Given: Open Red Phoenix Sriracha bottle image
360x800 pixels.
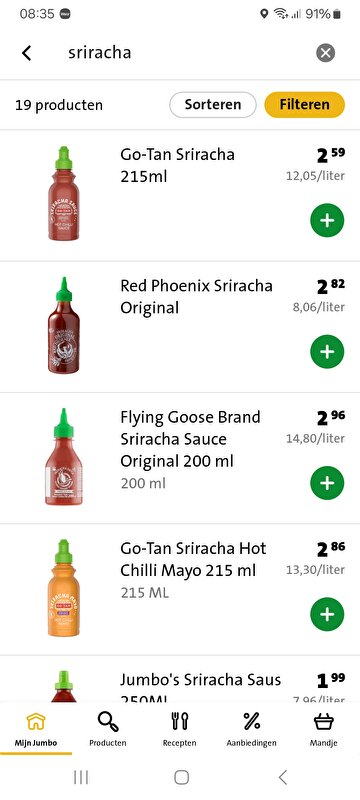Looking at the screenshot, I should [64, 326].
